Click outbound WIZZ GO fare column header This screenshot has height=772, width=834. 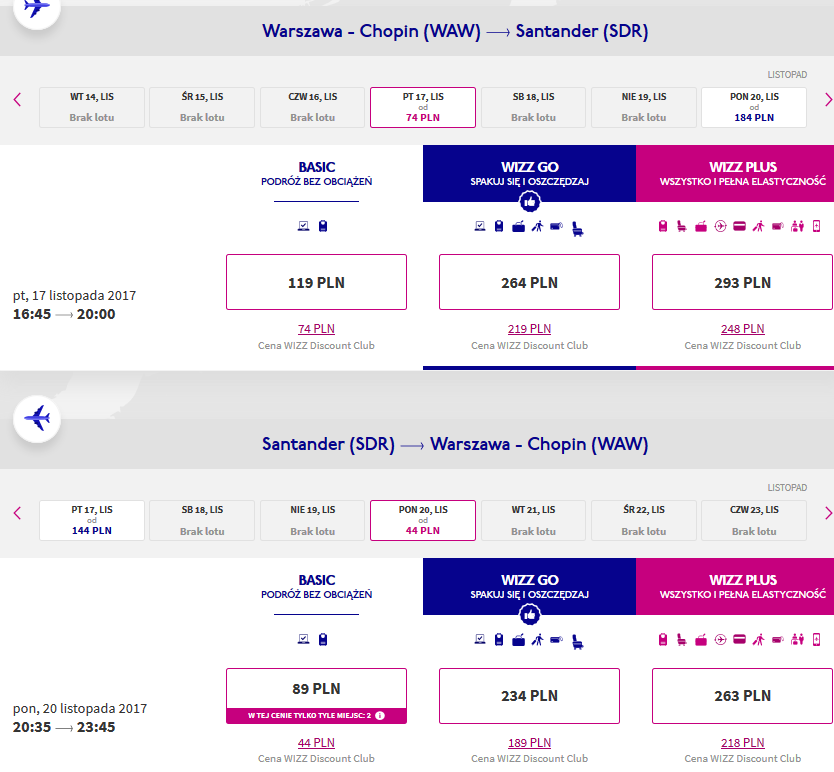529,173
